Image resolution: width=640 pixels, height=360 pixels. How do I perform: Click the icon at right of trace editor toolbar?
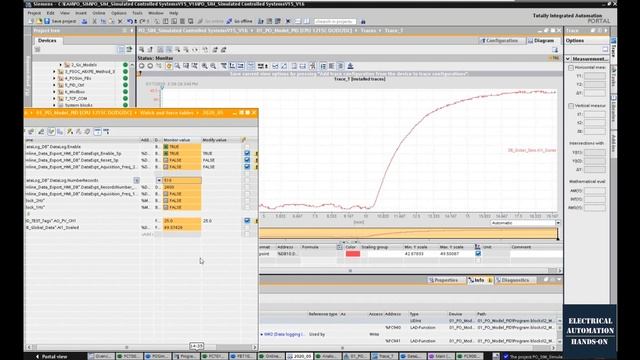tap(555, 49)
